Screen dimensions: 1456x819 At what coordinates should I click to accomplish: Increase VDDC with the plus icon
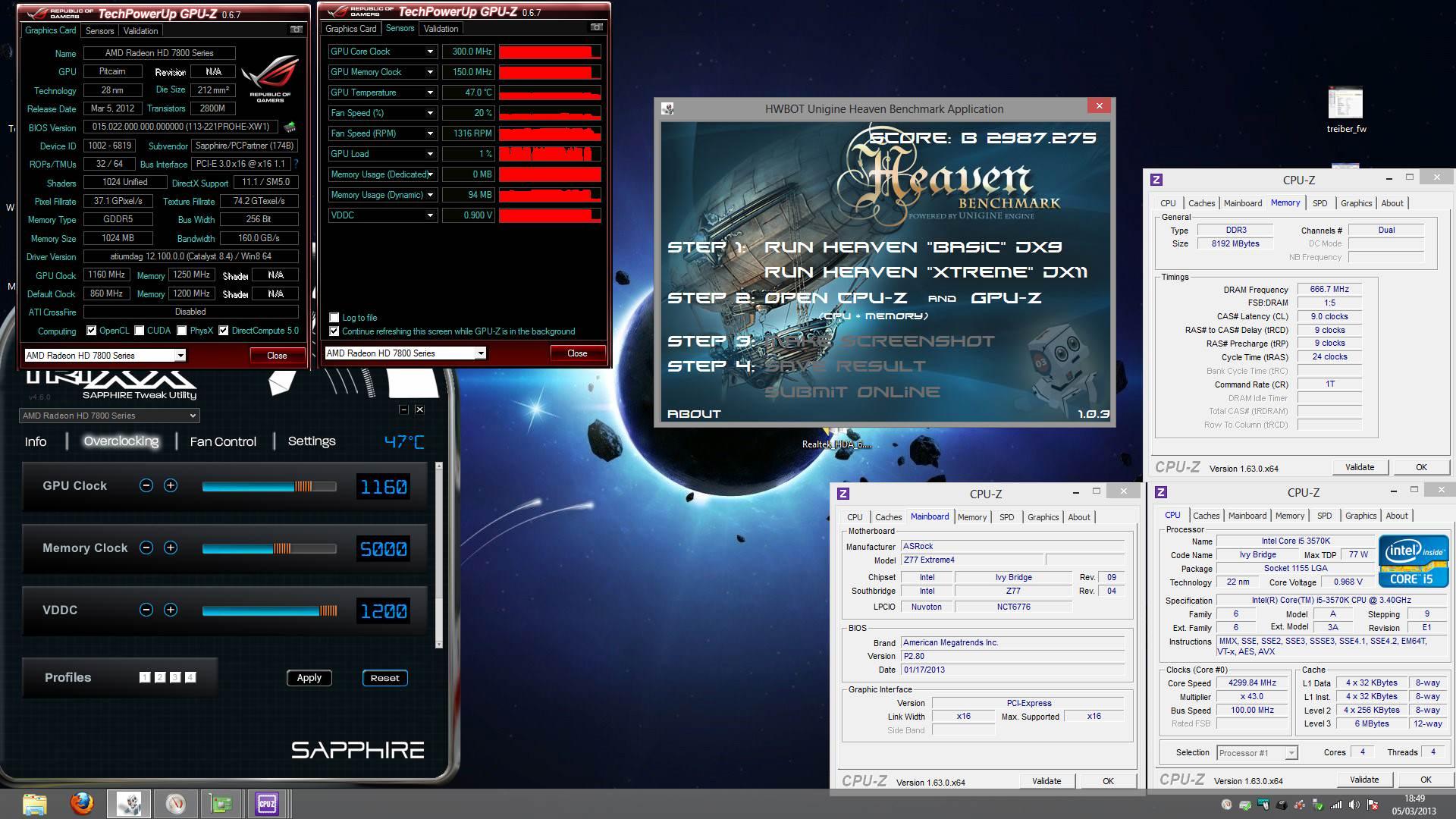171,610
